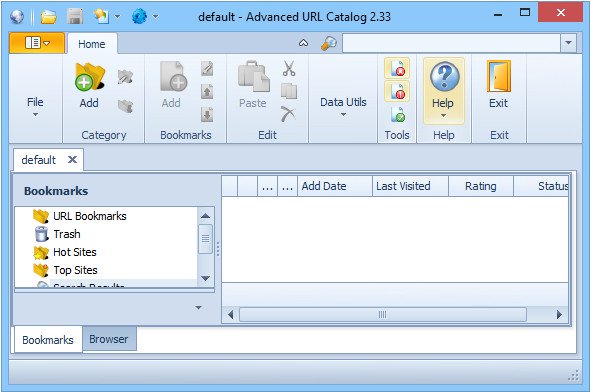Click the globe application icon in title bar
591x392 pixels.
[17, 17]
